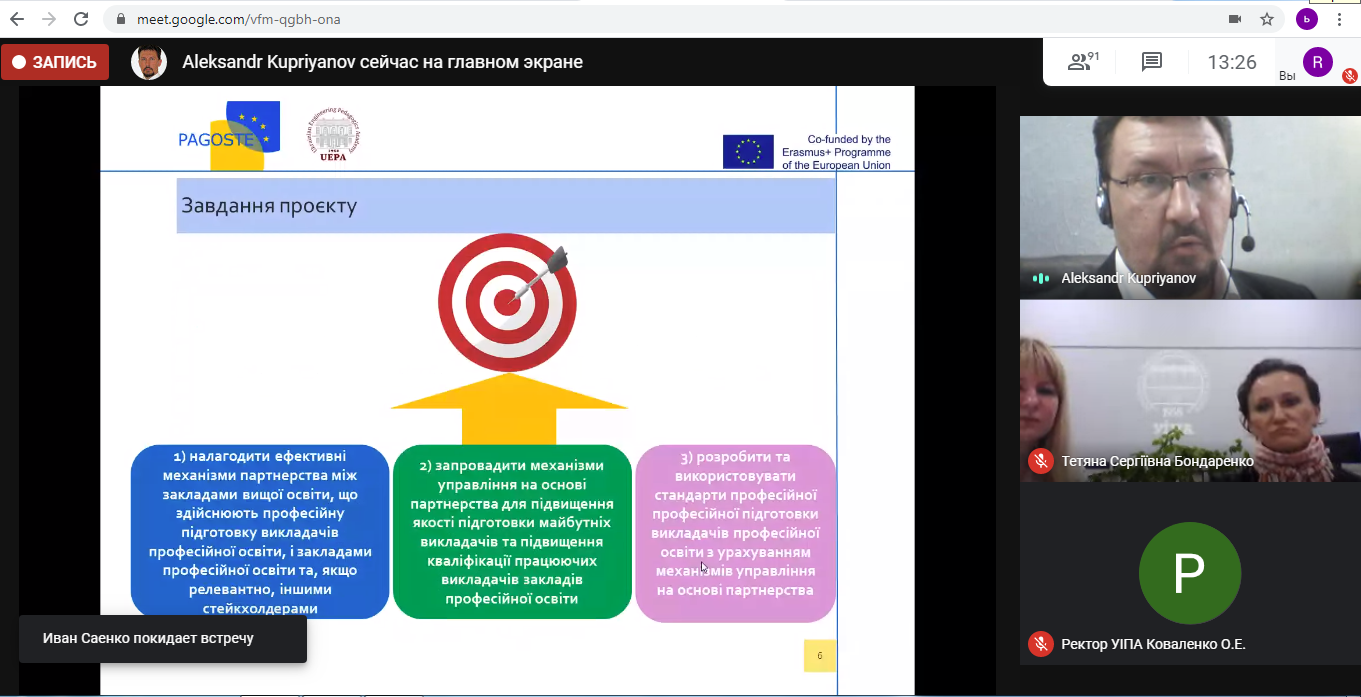
Task: Open participants list showing 91 people
Action: coord(1083,62)
